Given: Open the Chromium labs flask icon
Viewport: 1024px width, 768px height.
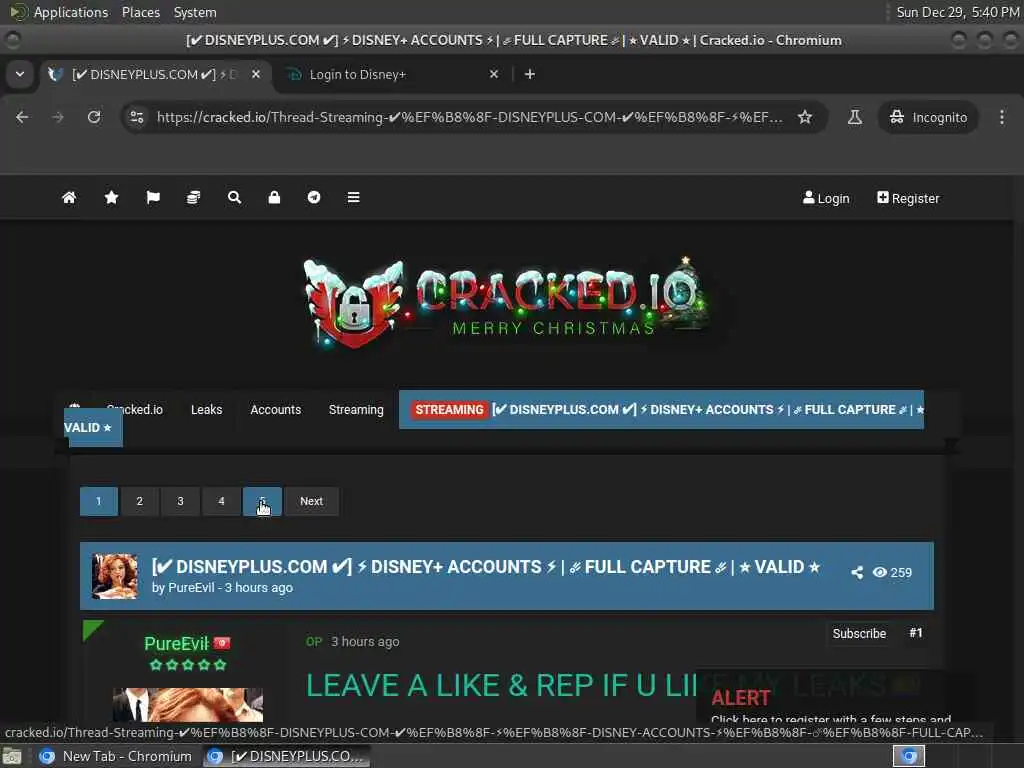Looking at the screenshot, I should click(x=854, y=117).
